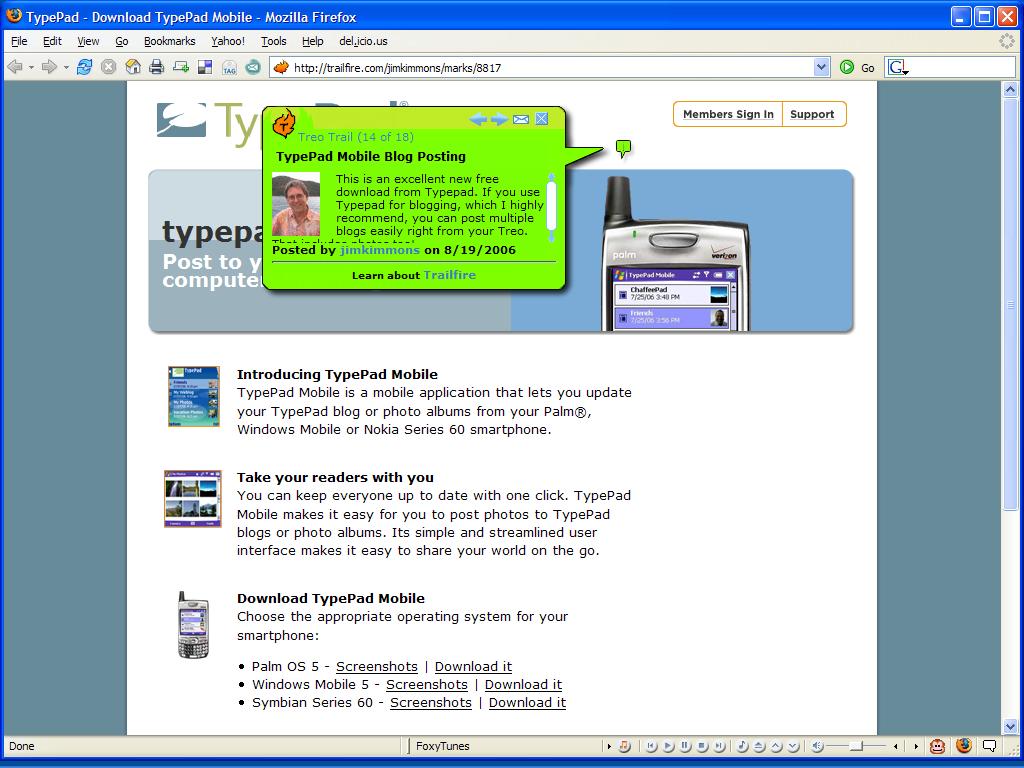
Task: Go to previous mark in Trailfire popup
Action: 478,119
